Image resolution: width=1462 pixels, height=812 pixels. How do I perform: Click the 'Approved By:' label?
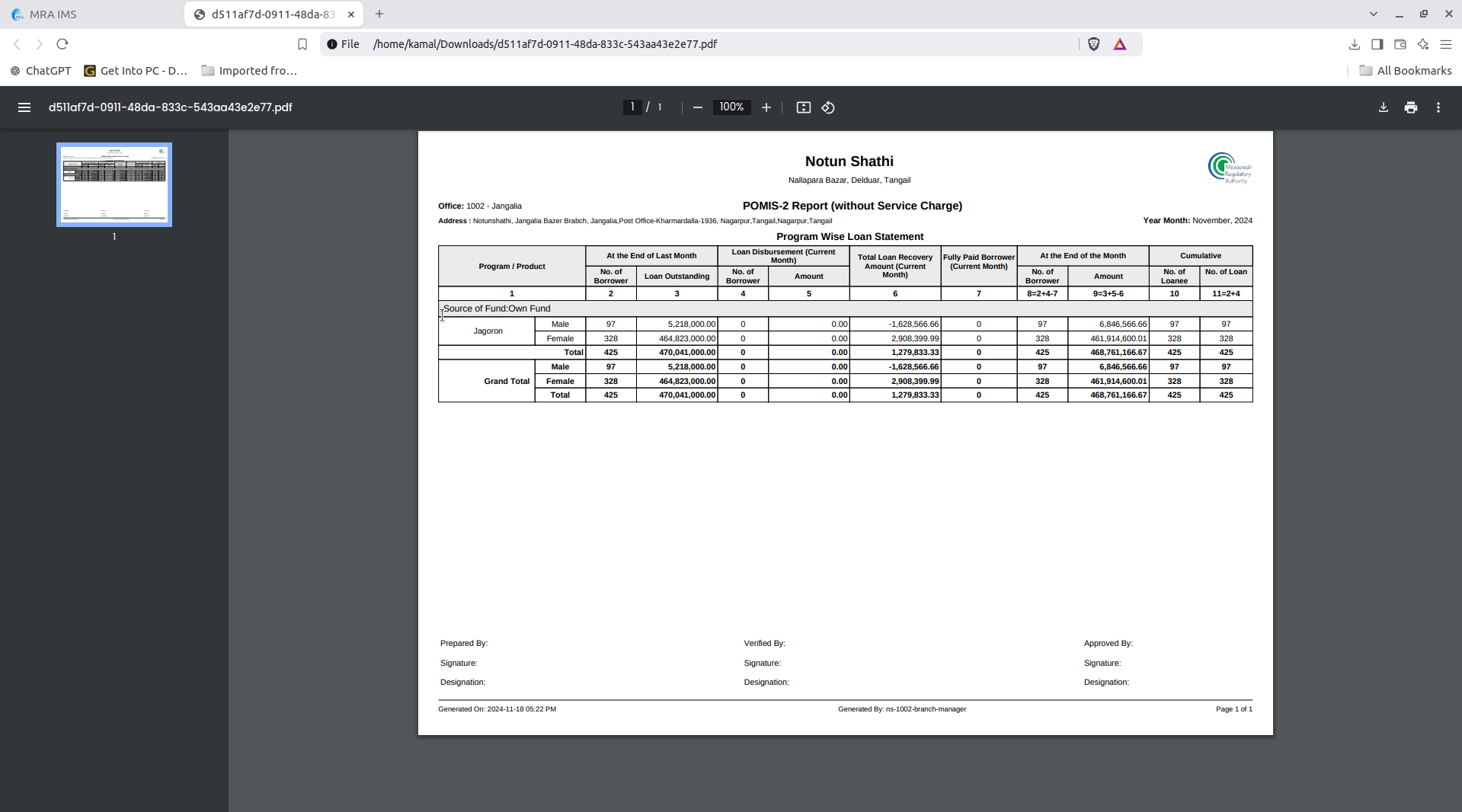click(1108, 644)
